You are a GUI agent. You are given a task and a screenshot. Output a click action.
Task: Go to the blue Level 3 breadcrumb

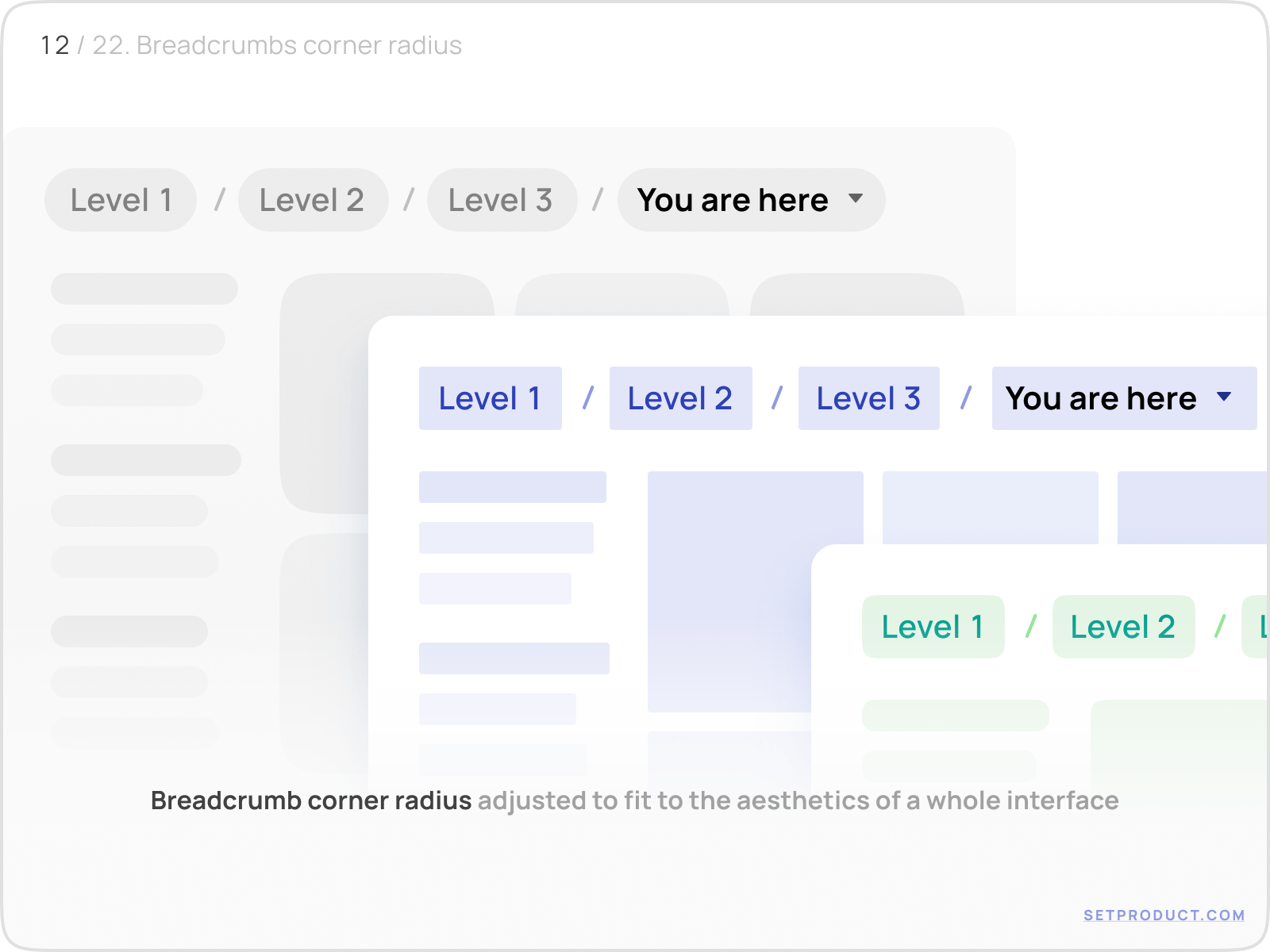pyautogui.click(x=868, y=398)
